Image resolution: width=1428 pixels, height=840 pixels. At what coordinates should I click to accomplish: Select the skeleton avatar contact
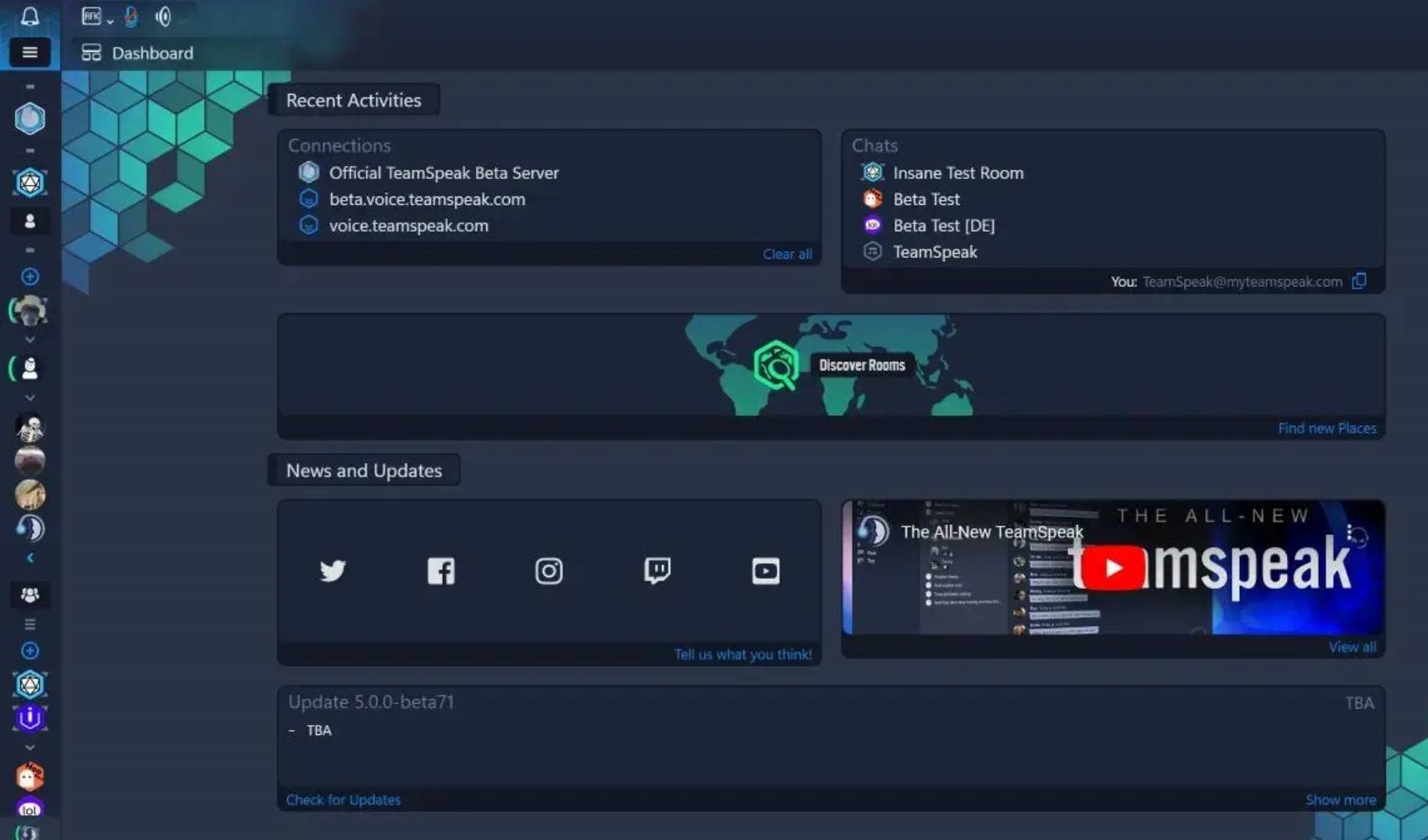(29, 429)
